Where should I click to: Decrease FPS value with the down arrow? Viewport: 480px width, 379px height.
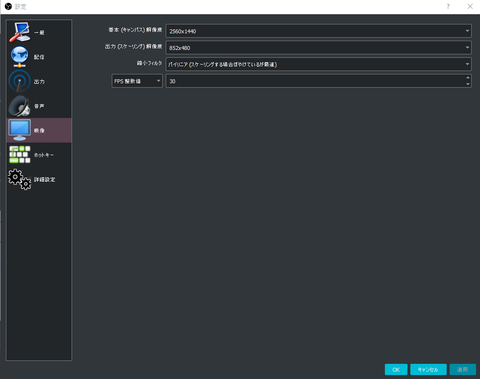click(x=468, y=84)
